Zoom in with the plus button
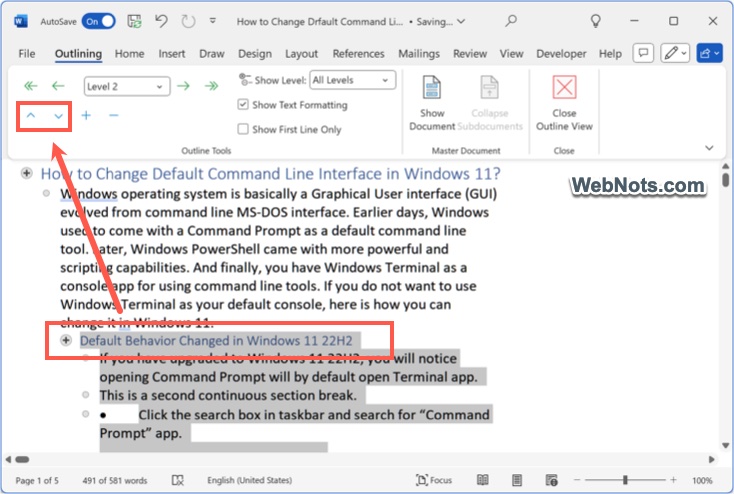The height and width of the screenshot is (494, 734). point(673,479)
